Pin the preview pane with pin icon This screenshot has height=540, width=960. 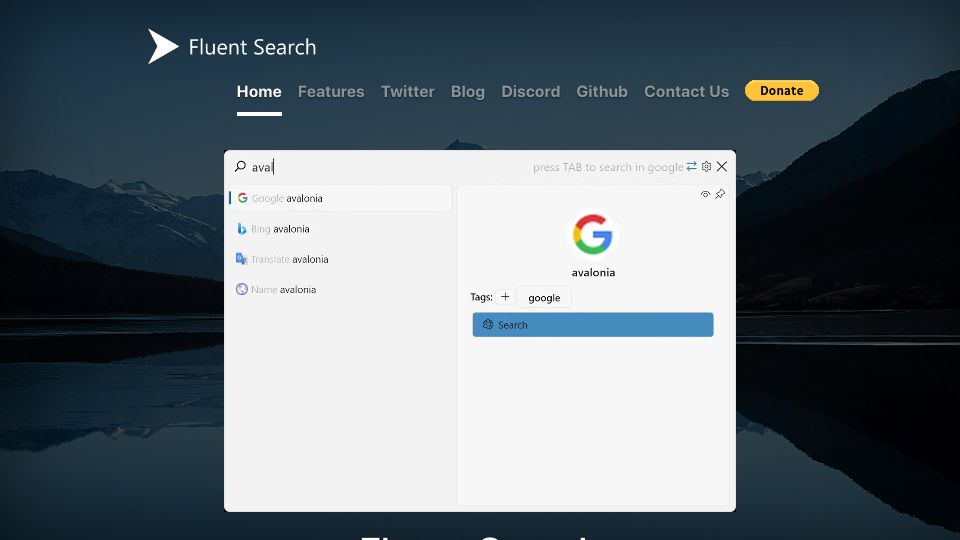[720, 194]
